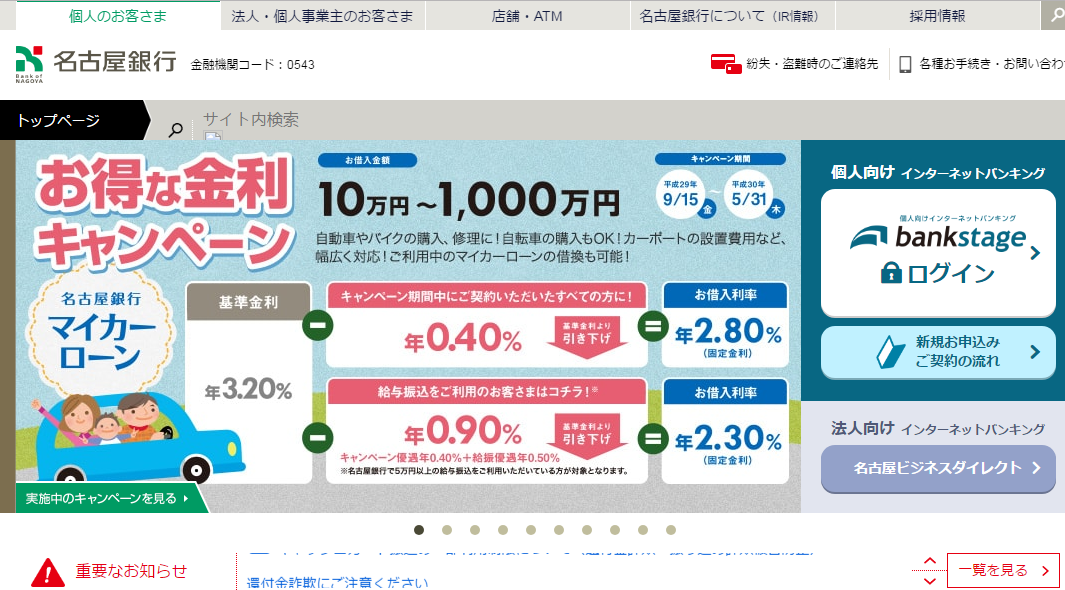Open bankstage ログイン button

(x=938, y=253)
